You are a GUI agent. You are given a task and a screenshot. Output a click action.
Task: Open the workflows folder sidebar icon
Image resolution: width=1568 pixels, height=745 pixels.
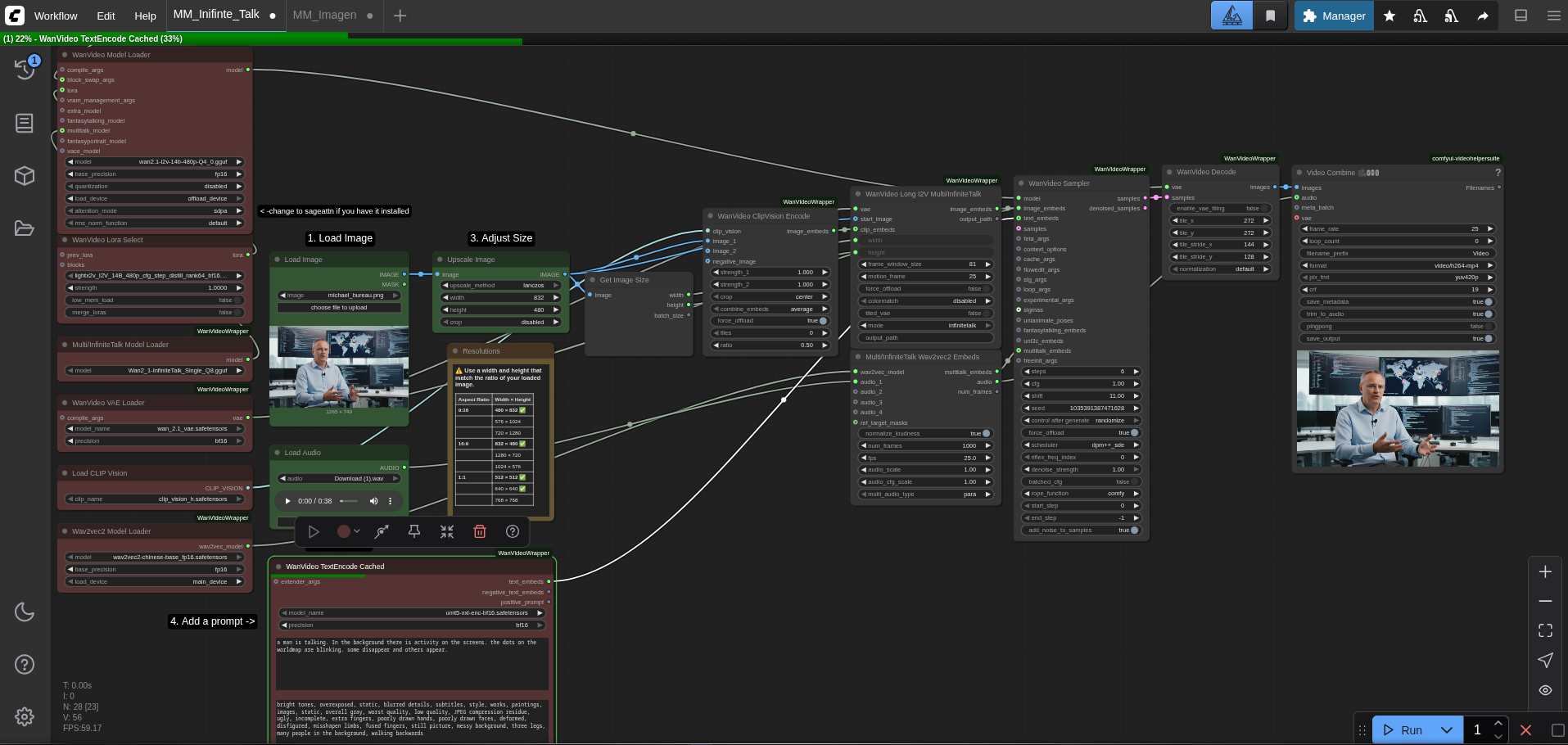25,228
